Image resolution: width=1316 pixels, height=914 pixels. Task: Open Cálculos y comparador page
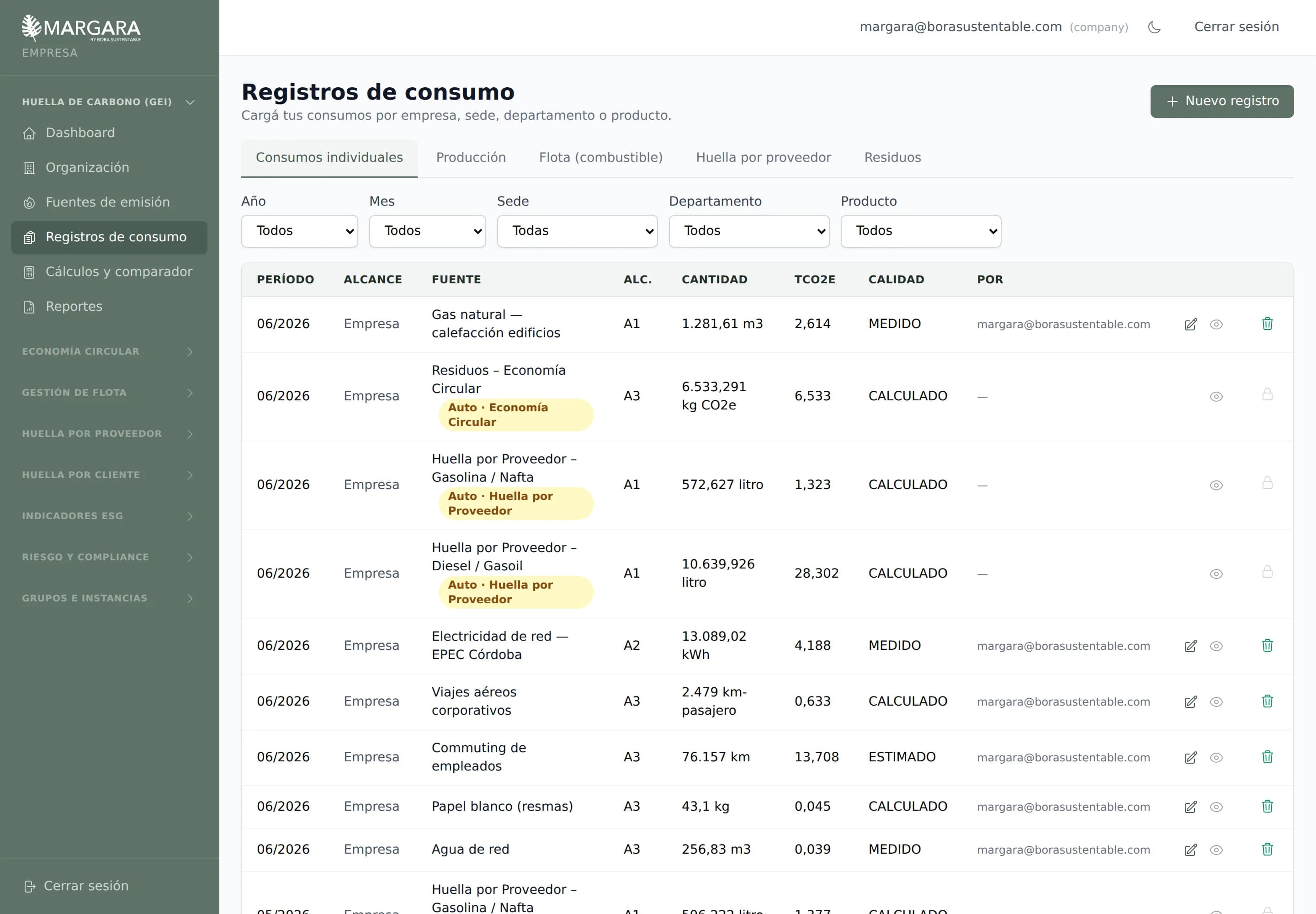pyautogui.click(x=109, y=272)
